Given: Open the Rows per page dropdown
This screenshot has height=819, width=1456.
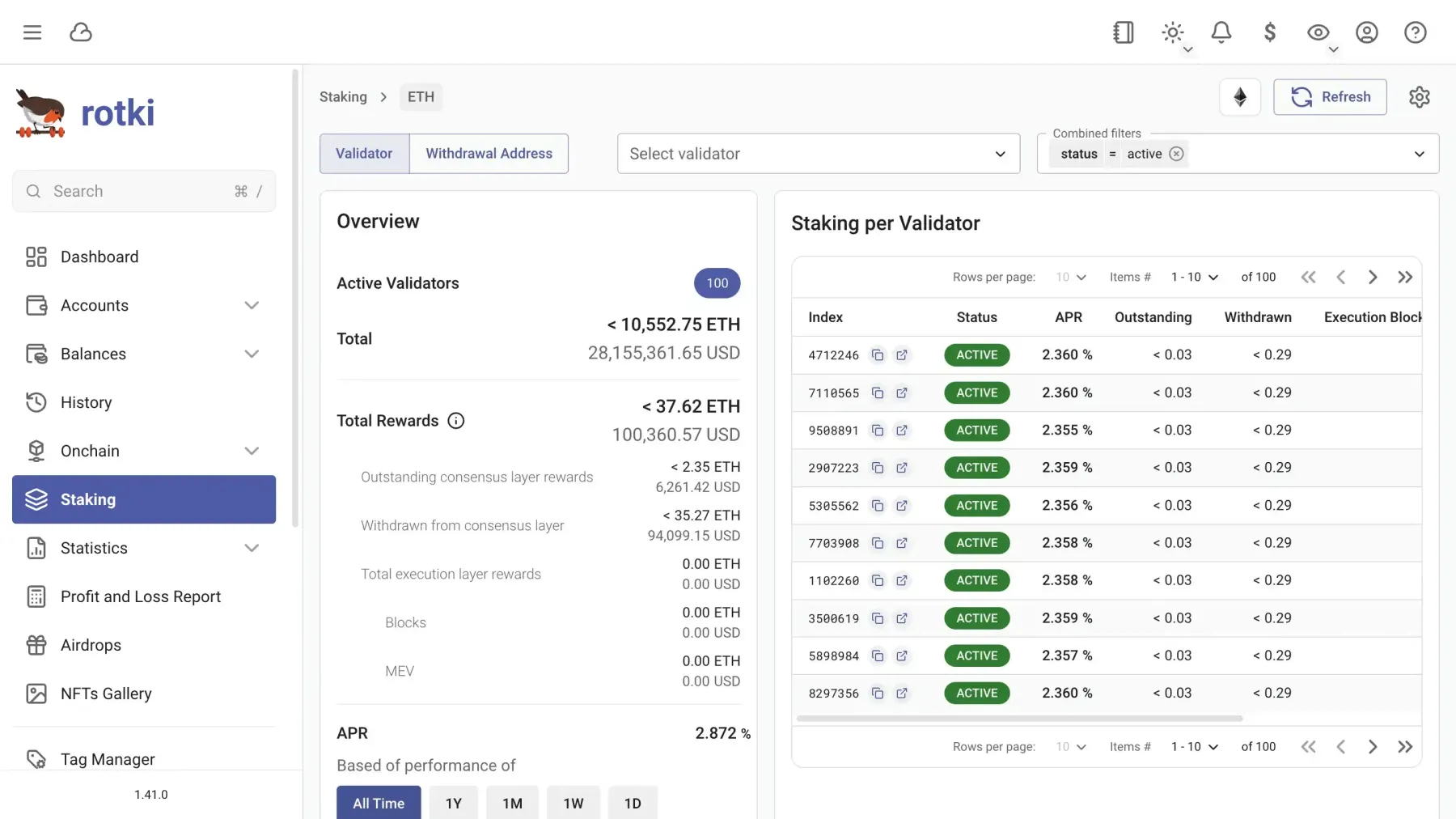Looking at the screenshot, I should pyautogui.click(x=1069, y=277).
